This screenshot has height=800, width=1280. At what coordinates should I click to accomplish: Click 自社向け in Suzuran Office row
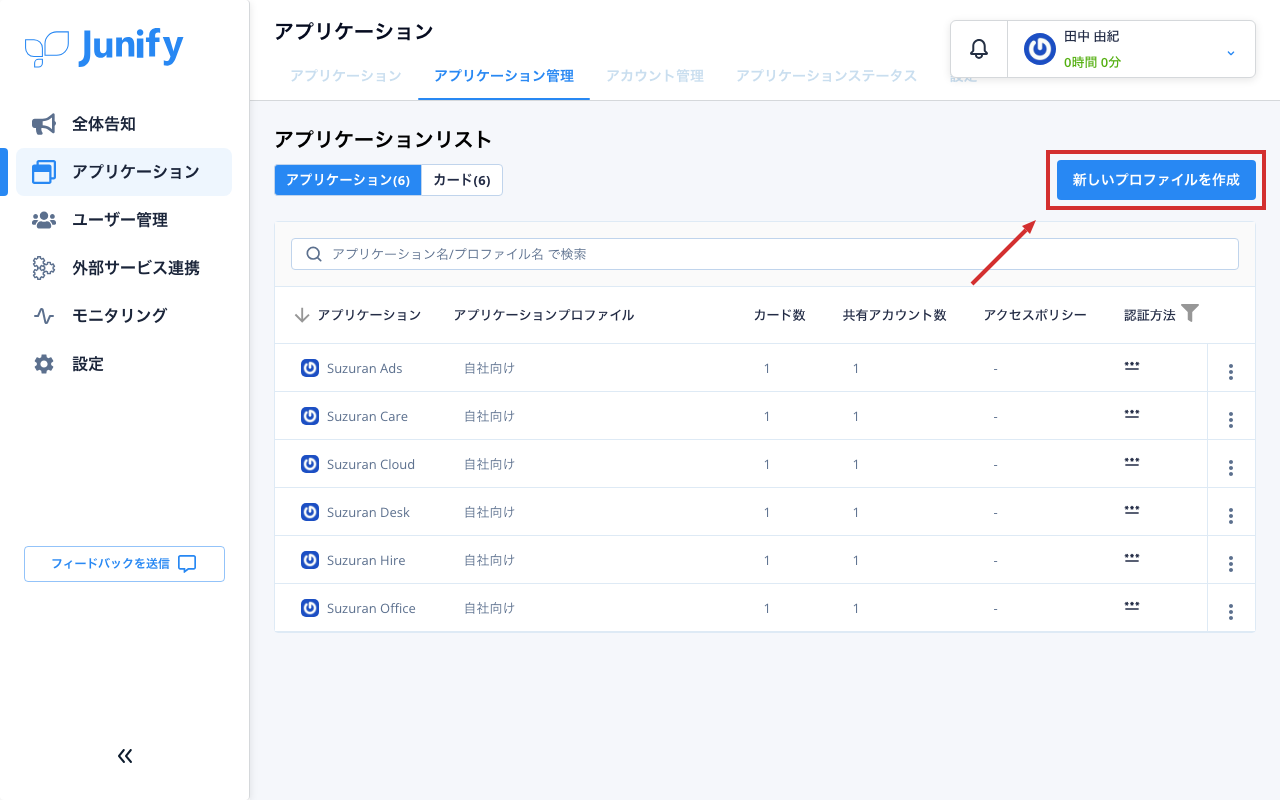pyautogui.click(x=489, y=608)
